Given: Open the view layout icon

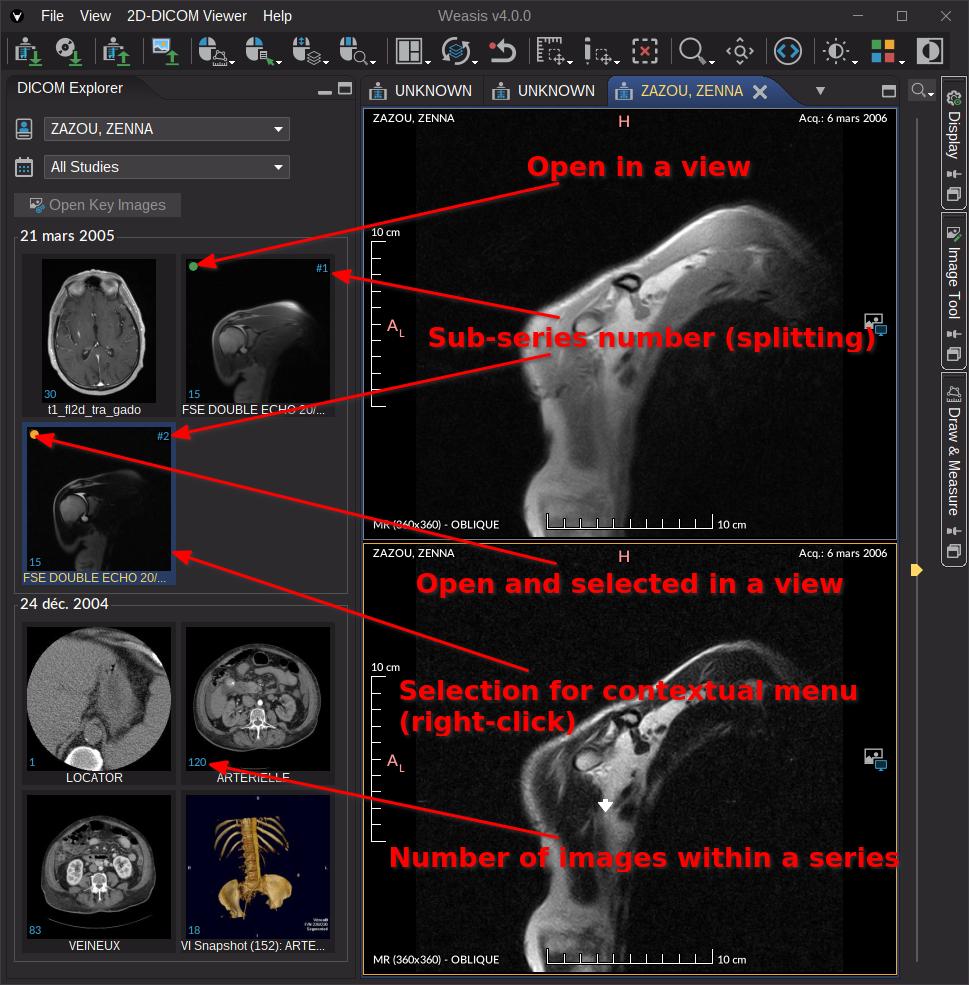Looking at the screenshot, I should (409, 51).
